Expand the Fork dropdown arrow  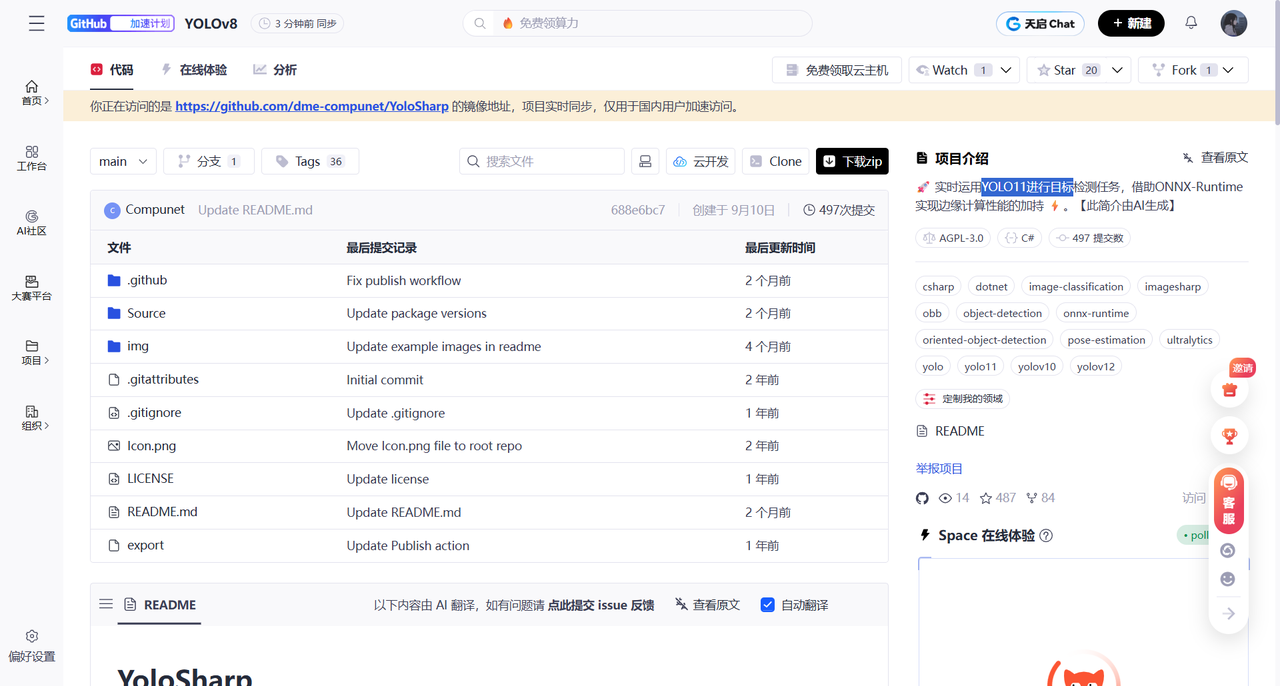pos(1229,70)
